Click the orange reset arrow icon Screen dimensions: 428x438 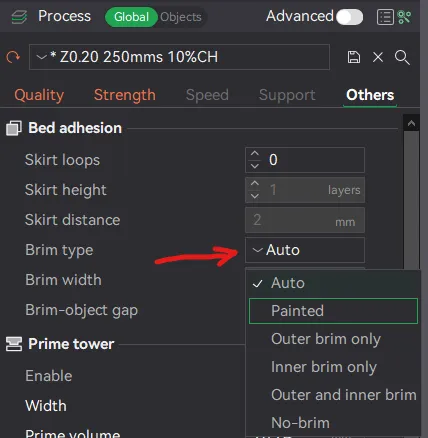(x=13, y=57)
